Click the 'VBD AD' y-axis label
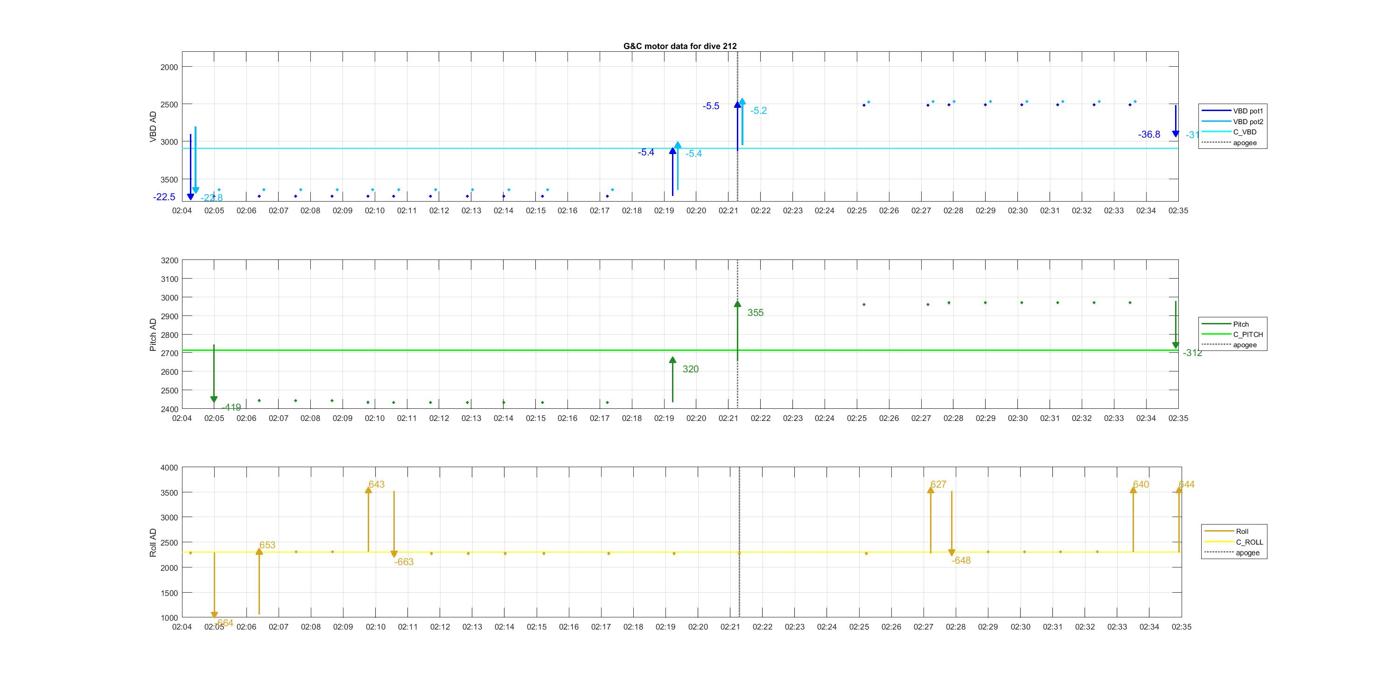Viewport: 1400px width, 693px height. tap(154, 127)
